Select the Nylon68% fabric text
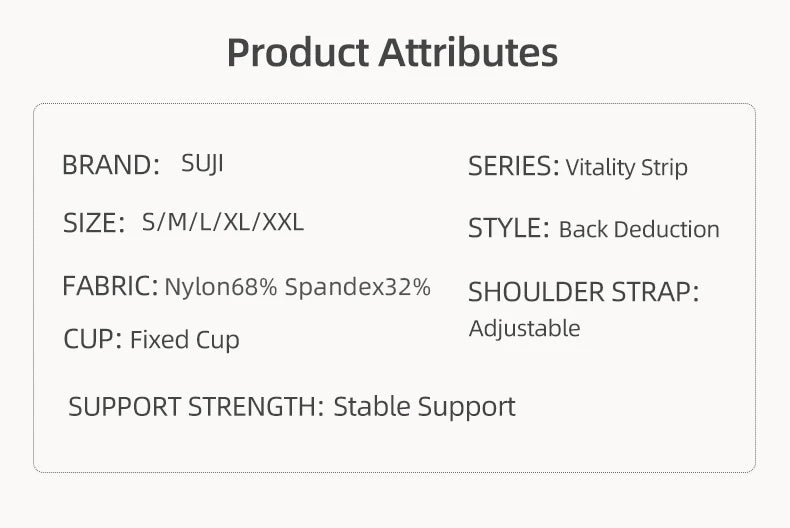790x528 pixels. click(221, 288)
